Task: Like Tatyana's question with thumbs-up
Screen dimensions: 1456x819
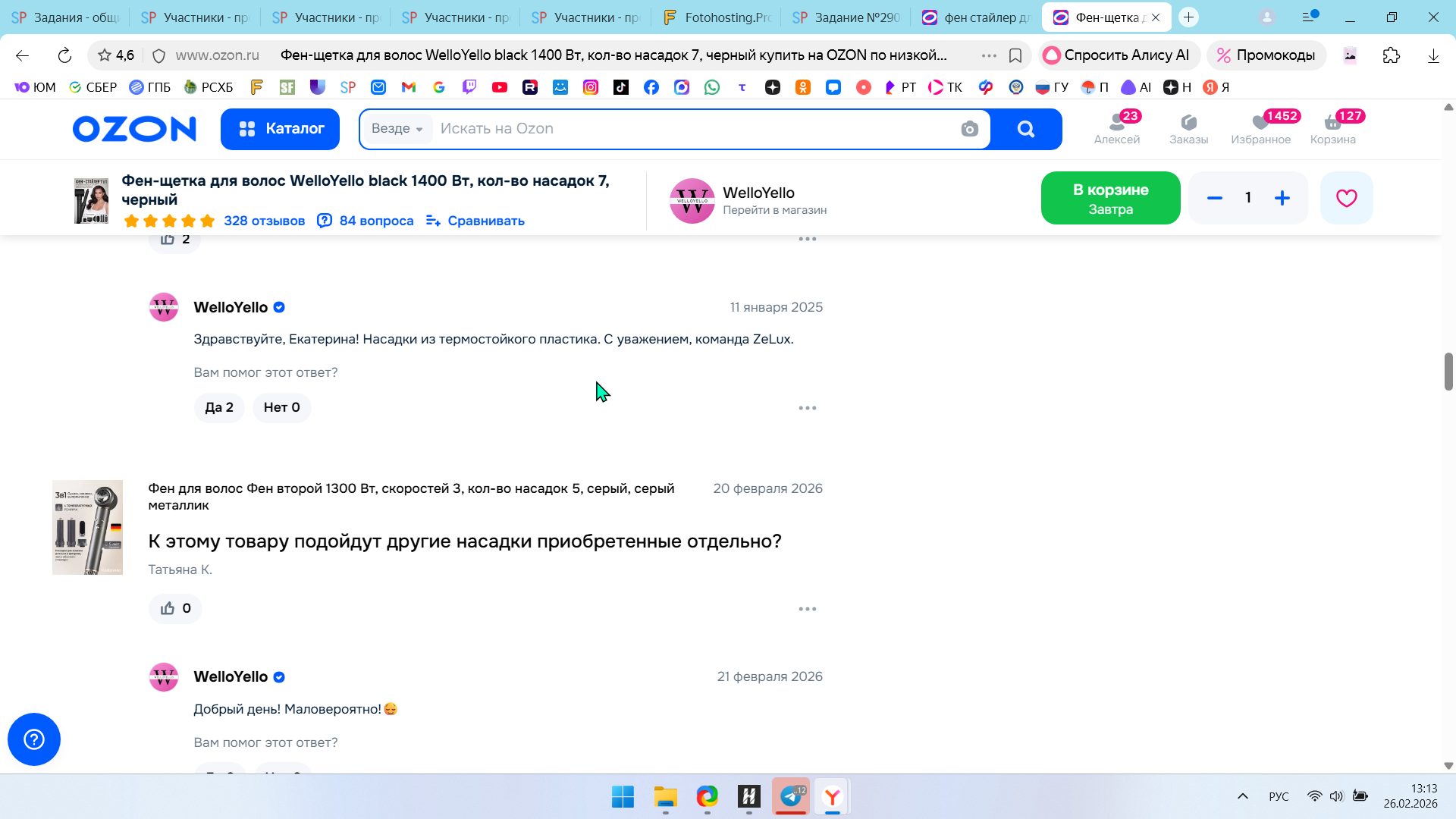Action: pos(175,608)
